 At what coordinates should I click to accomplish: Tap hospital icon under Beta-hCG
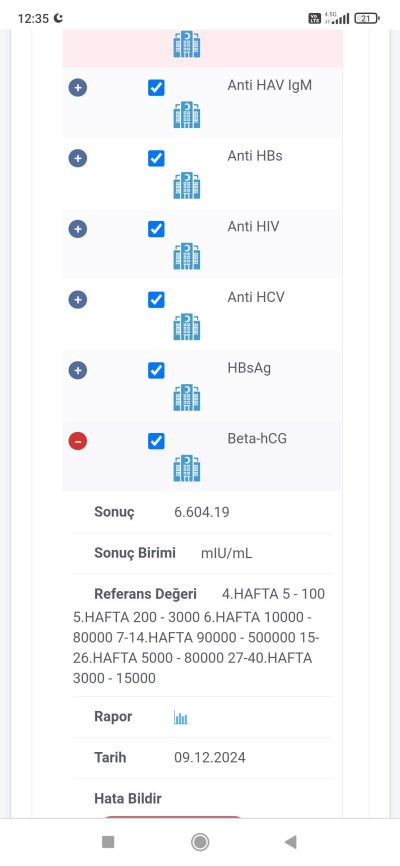(x=187, y=468)
